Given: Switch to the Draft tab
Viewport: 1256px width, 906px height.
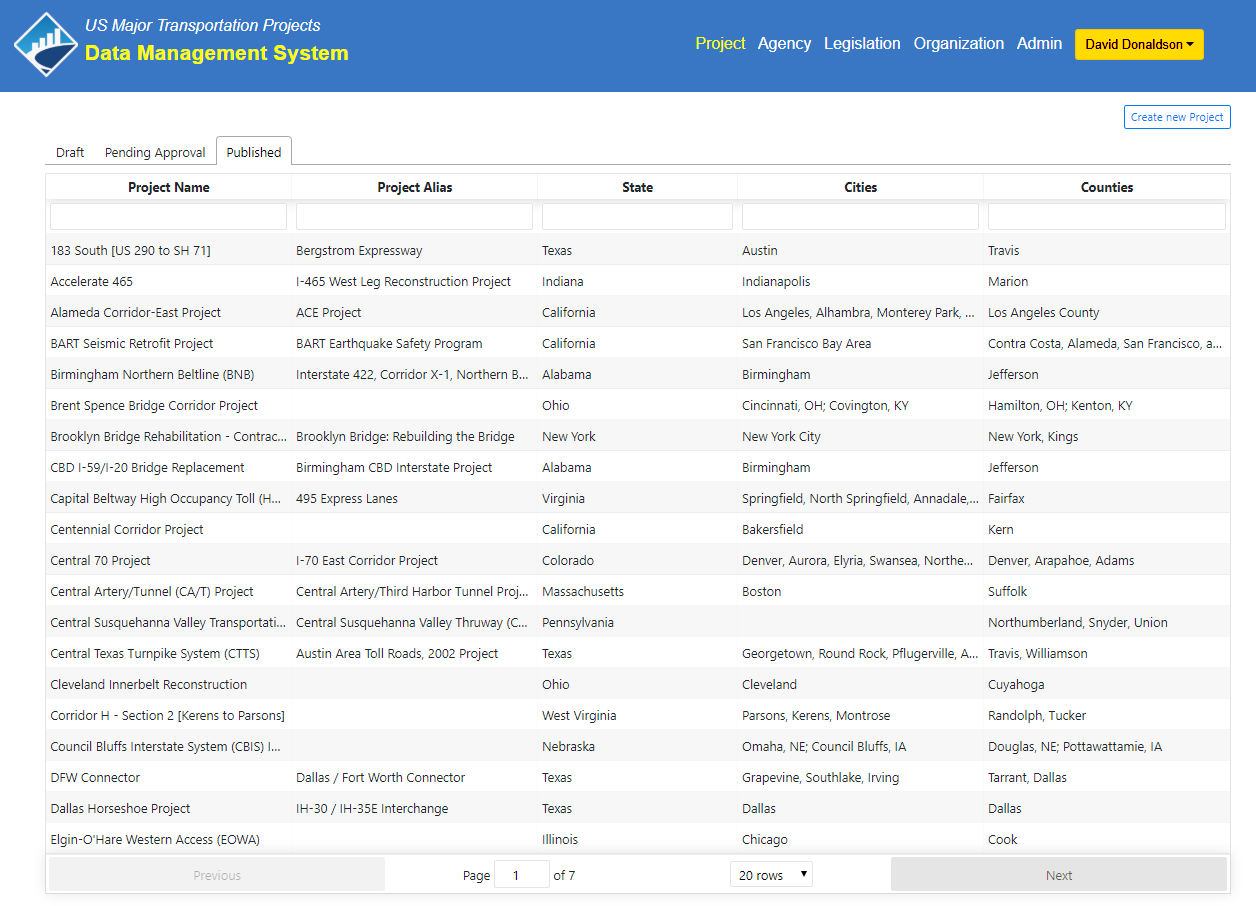Looking at the screenshot, I should pyautogui.click(x=70, y=152).
